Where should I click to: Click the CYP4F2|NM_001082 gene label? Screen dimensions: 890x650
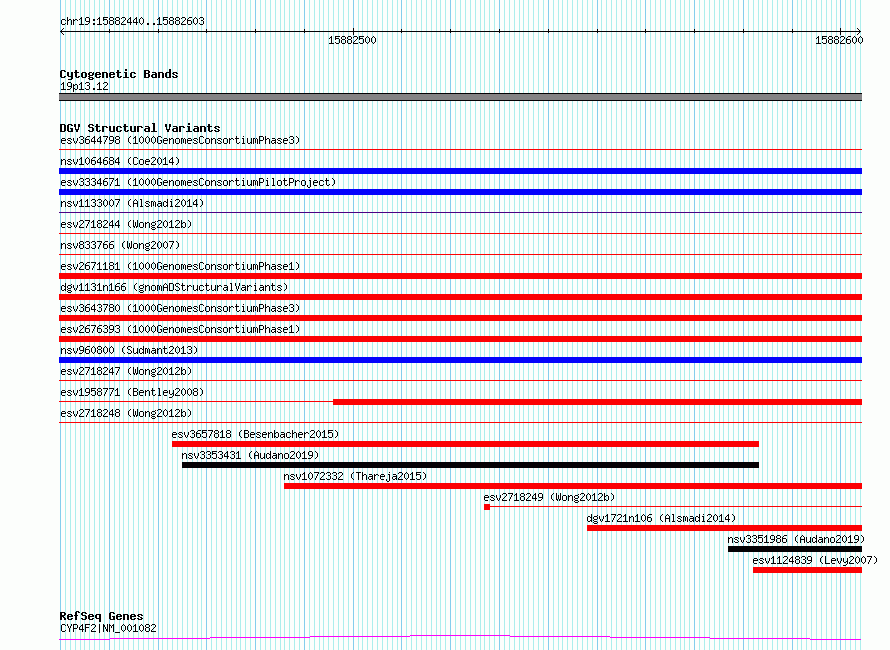tap(108, 628)
